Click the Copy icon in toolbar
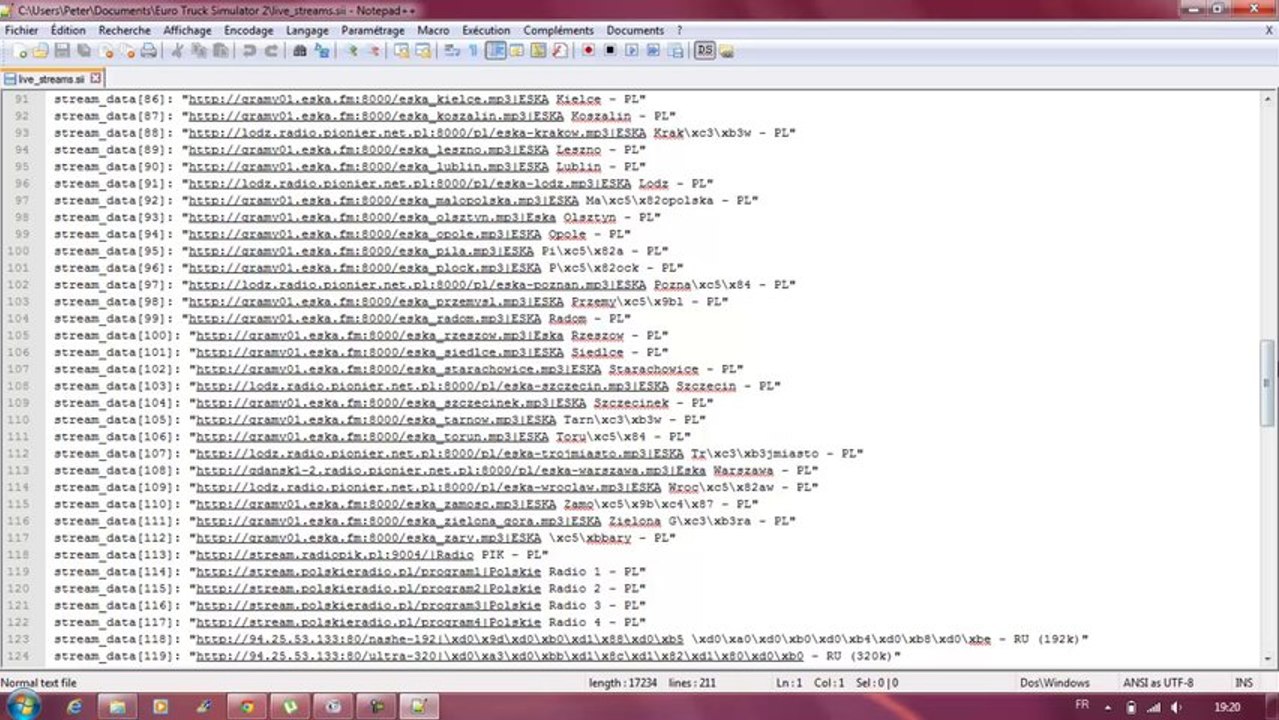1279x720 pixels. pos(199,50)
